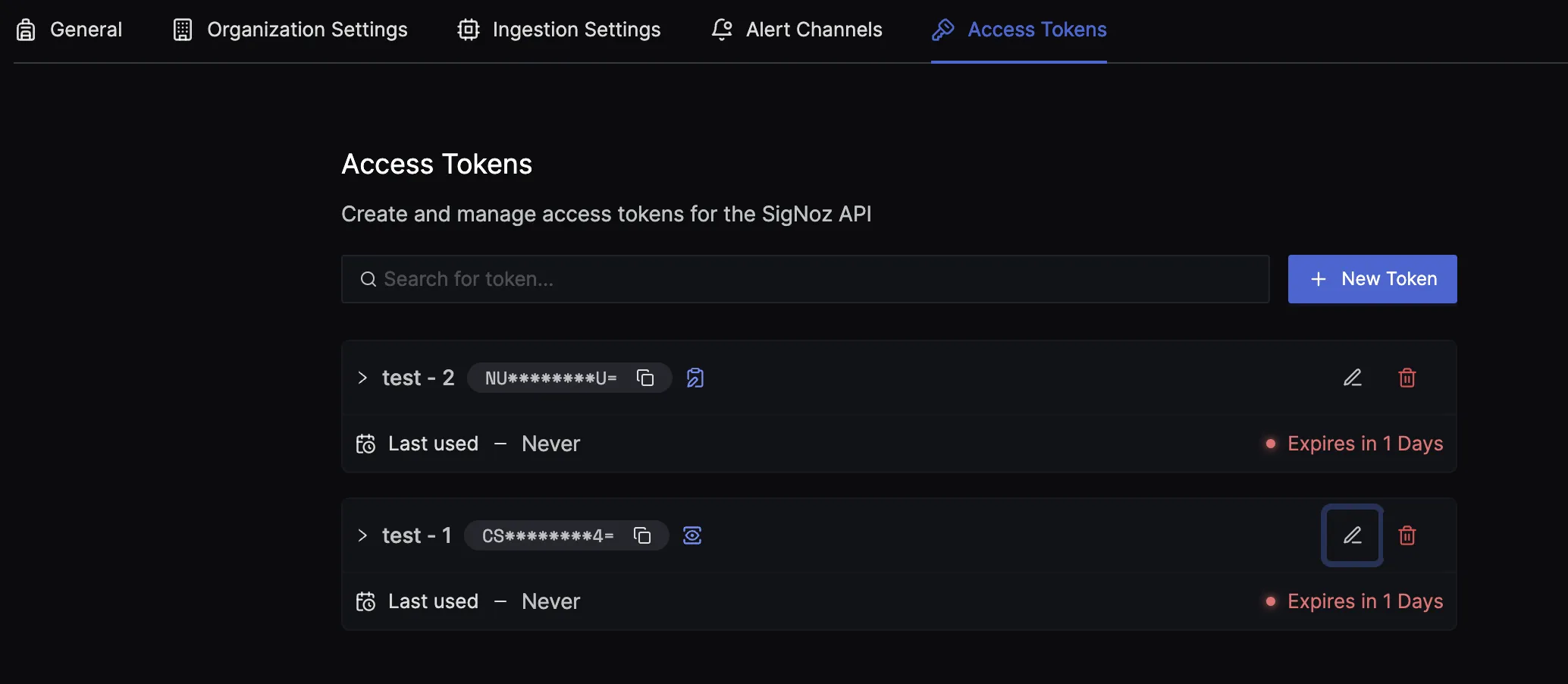Copy the test - 2 token value
Screen dimensions: 1568x684
tap(645, 378)
